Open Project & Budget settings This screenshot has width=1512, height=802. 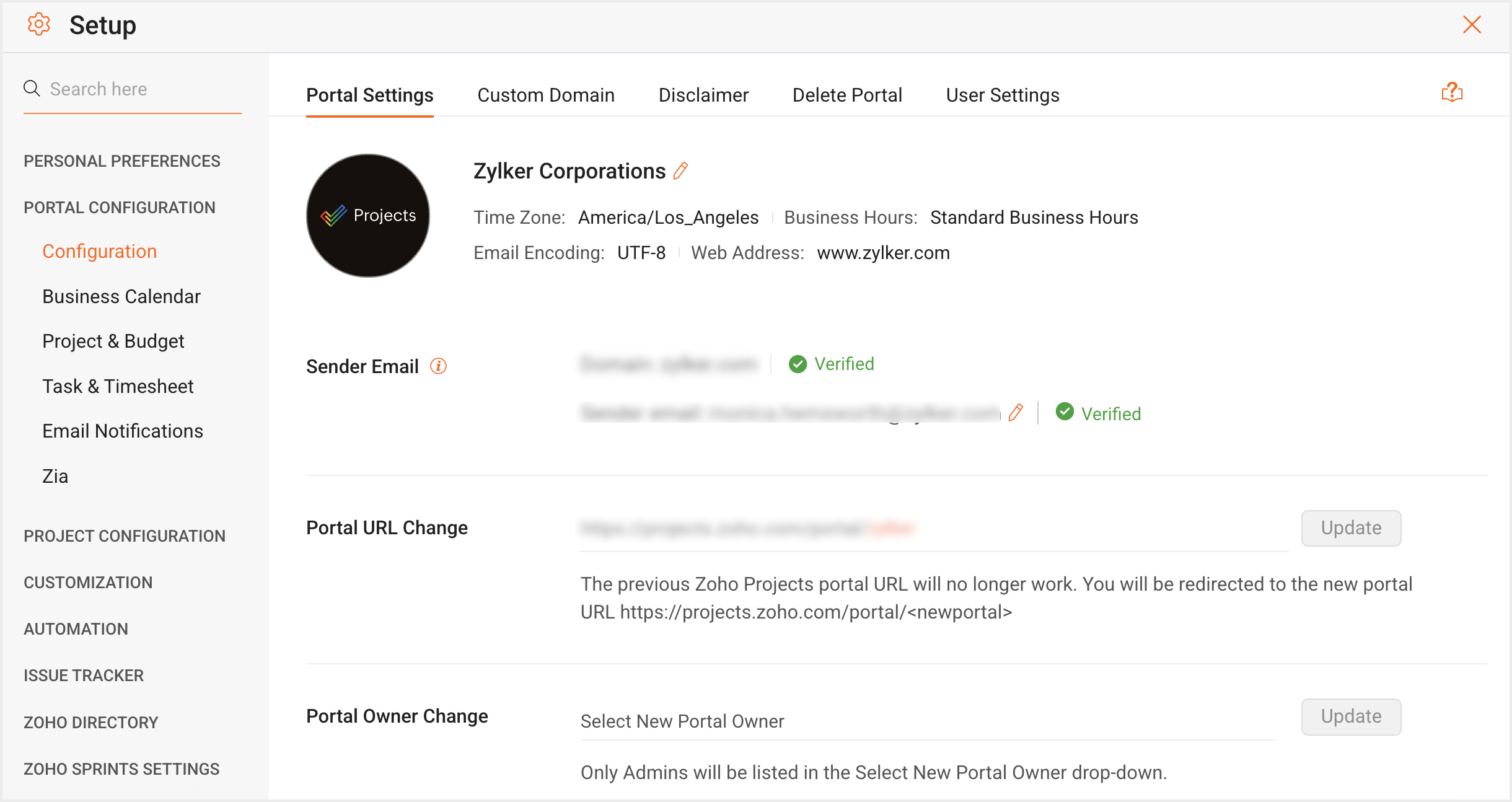(113, 342)
